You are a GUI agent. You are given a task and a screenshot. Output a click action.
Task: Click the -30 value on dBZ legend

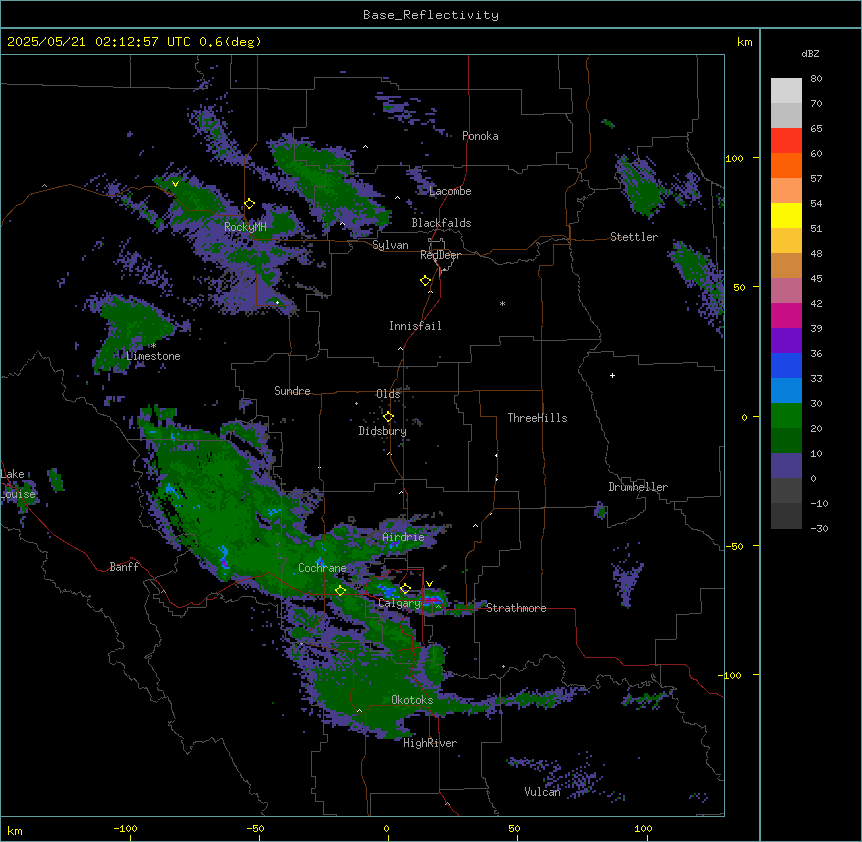click(x=819, y=528)
